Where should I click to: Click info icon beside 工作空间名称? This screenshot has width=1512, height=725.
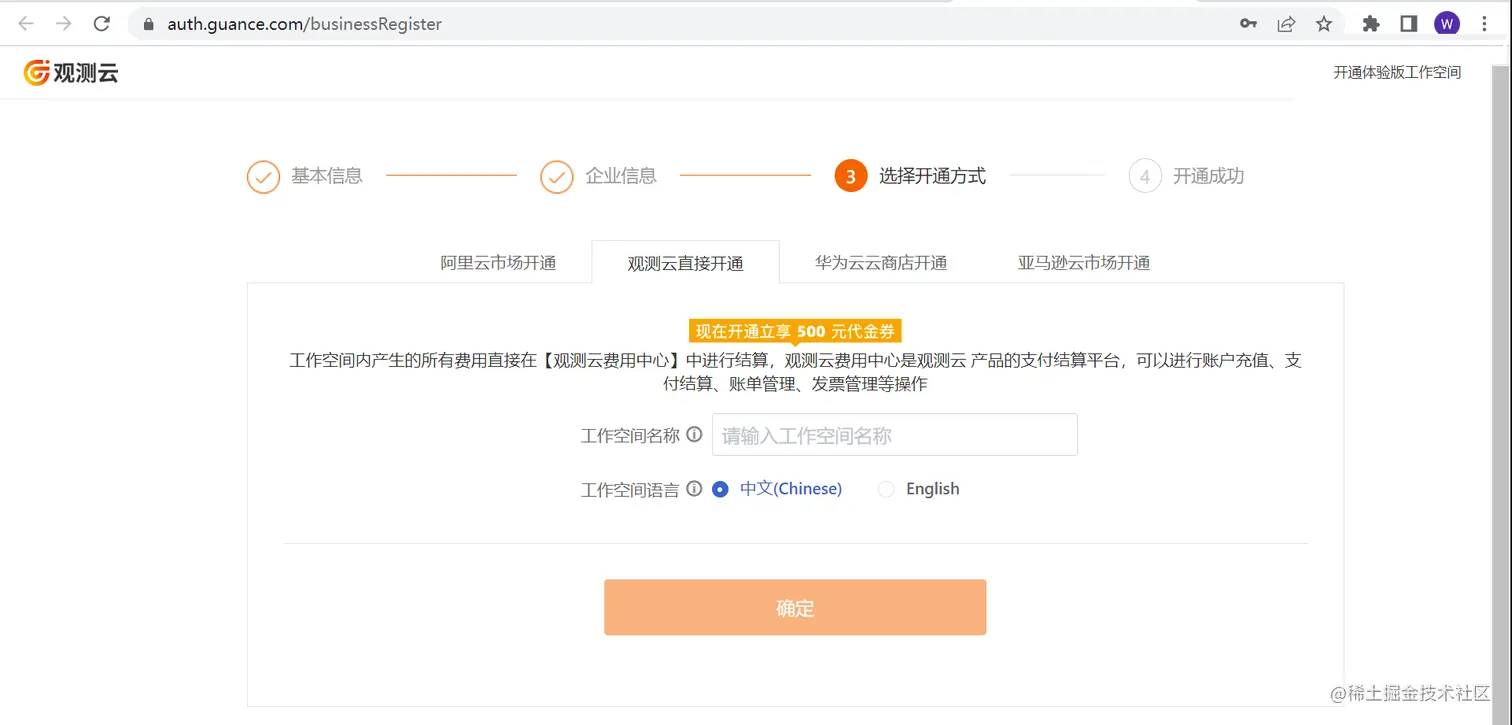[x=694, y=435]
